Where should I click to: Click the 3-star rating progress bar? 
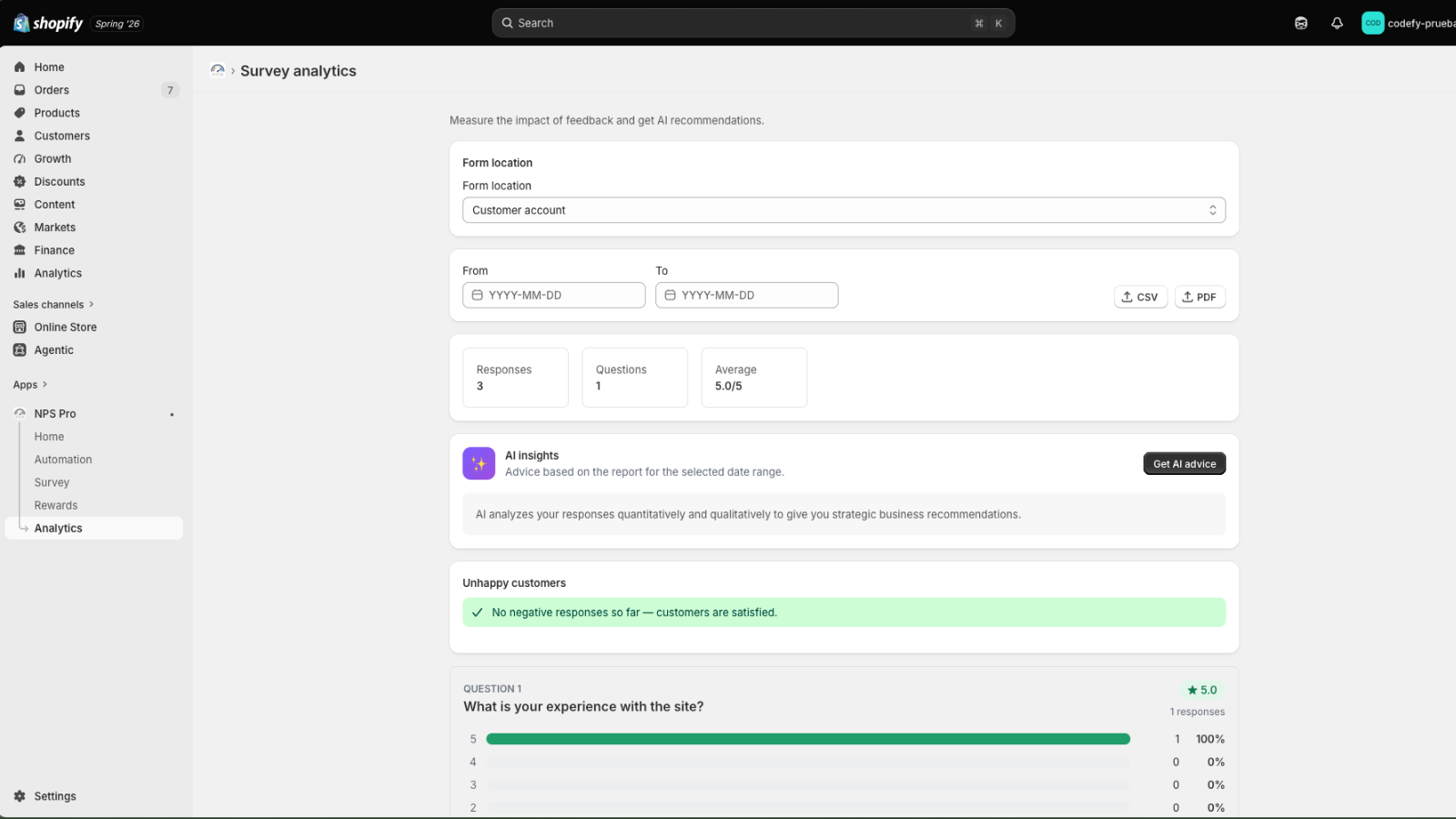pyautogui.click(x=808, y=784)
